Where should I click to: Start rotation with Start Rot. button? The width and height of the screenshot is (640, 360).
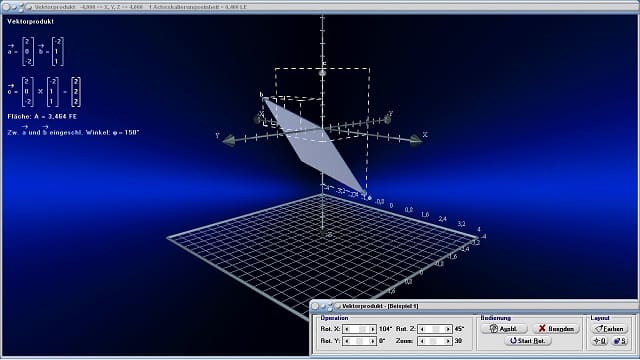point(528,341)
